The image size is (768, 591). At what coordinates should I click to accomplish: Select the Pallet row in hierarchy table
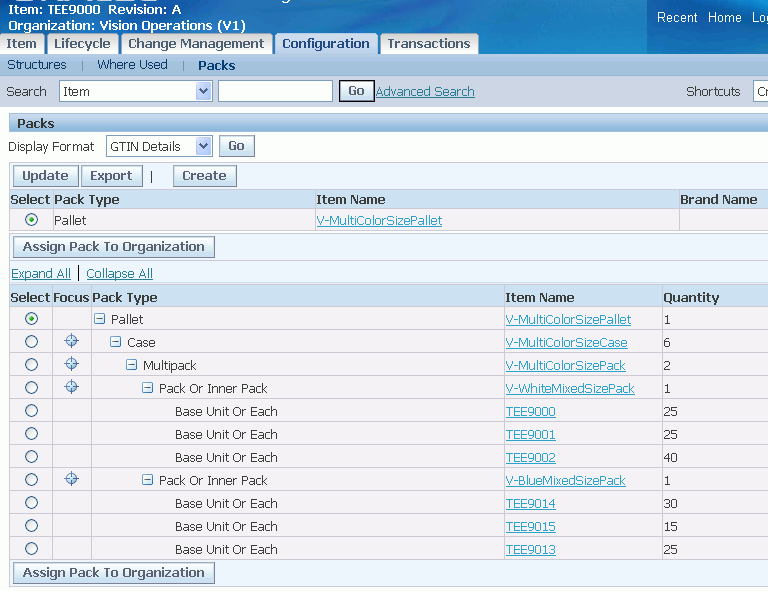coord(31,319)
